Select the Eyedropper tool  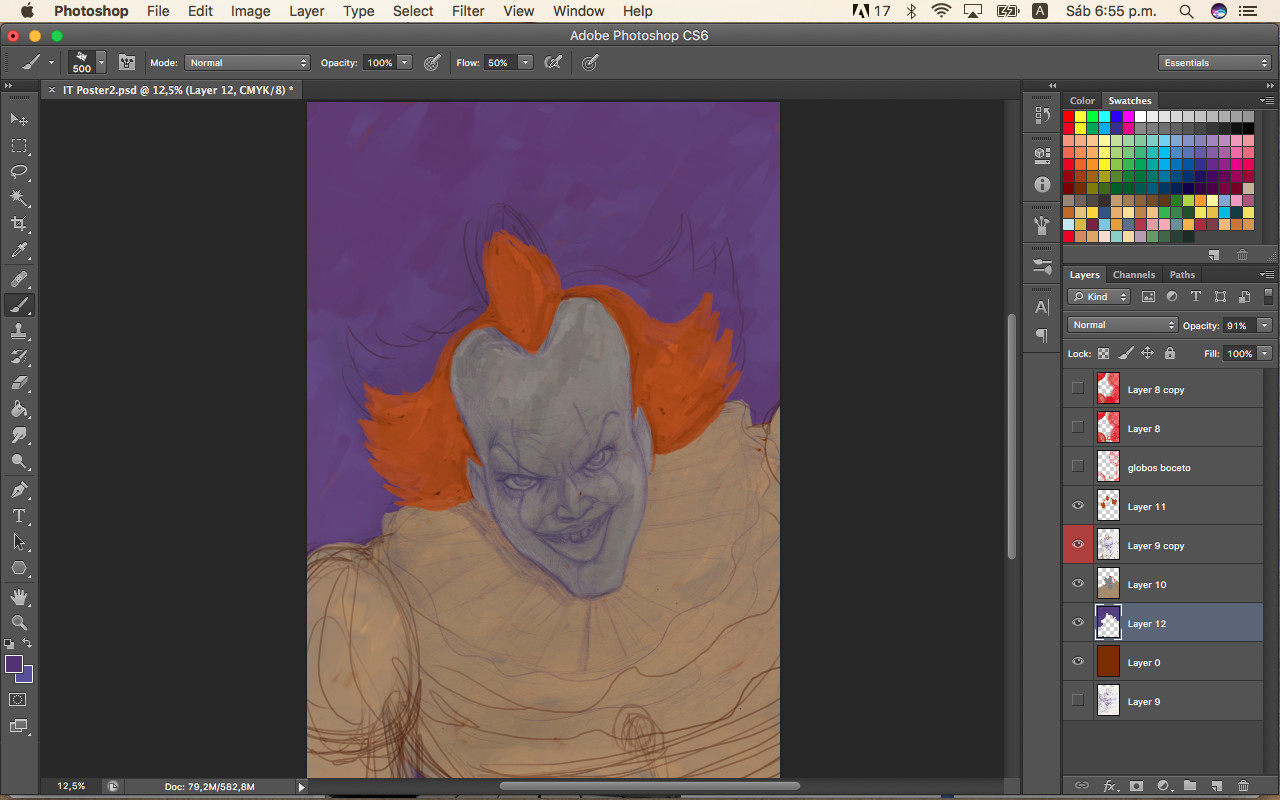point(19,250)
